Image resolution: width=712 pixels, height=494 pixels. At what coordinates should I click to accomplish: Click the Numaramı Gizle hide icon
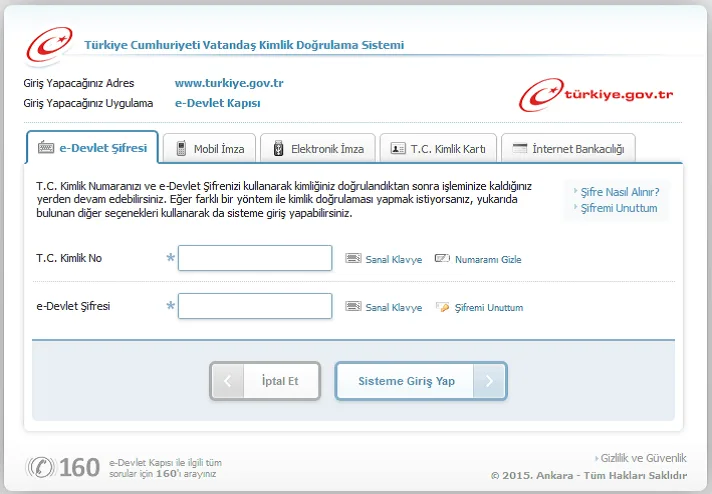442,258
